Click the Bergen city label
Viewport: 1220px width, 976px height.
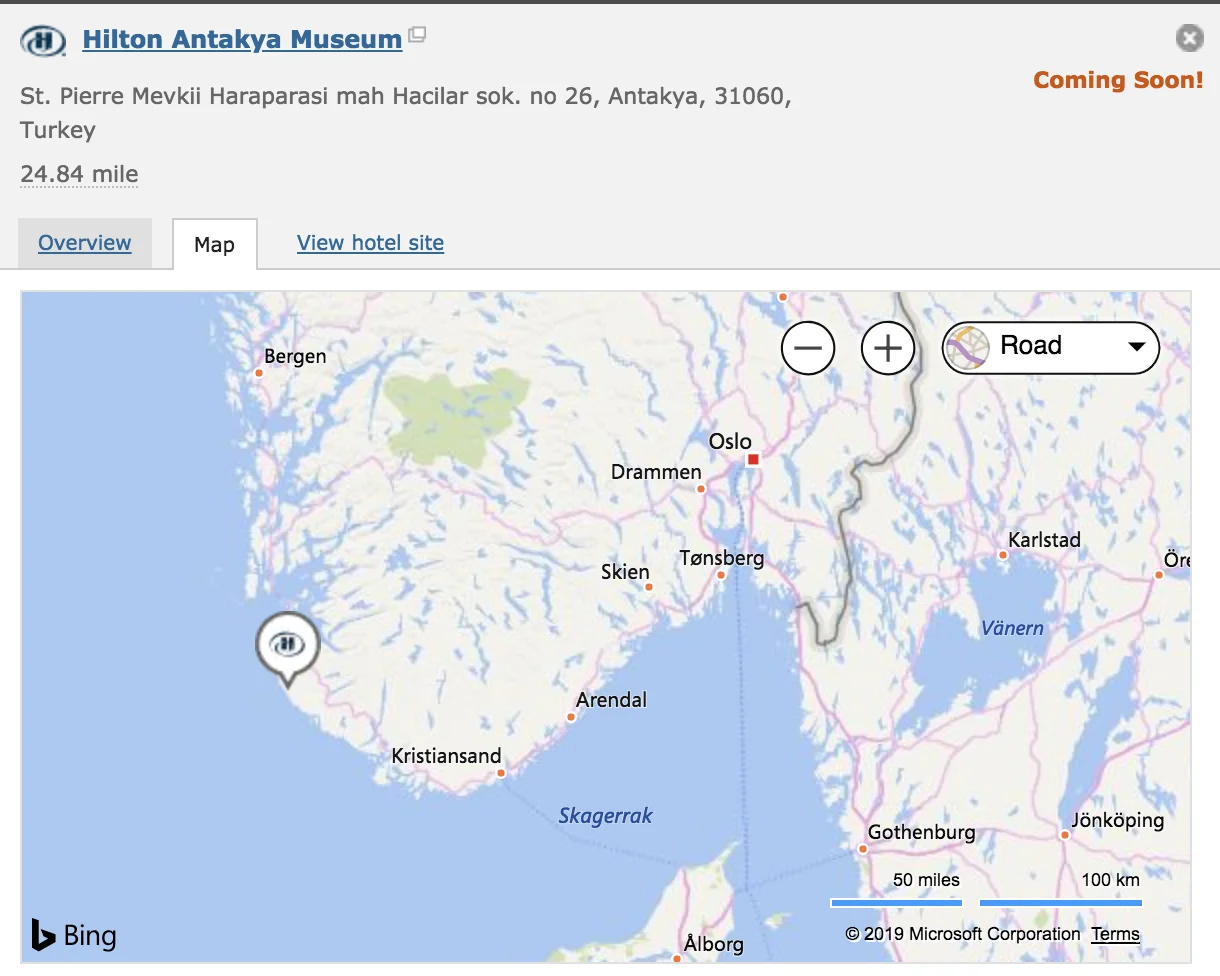tap(295, 357)
